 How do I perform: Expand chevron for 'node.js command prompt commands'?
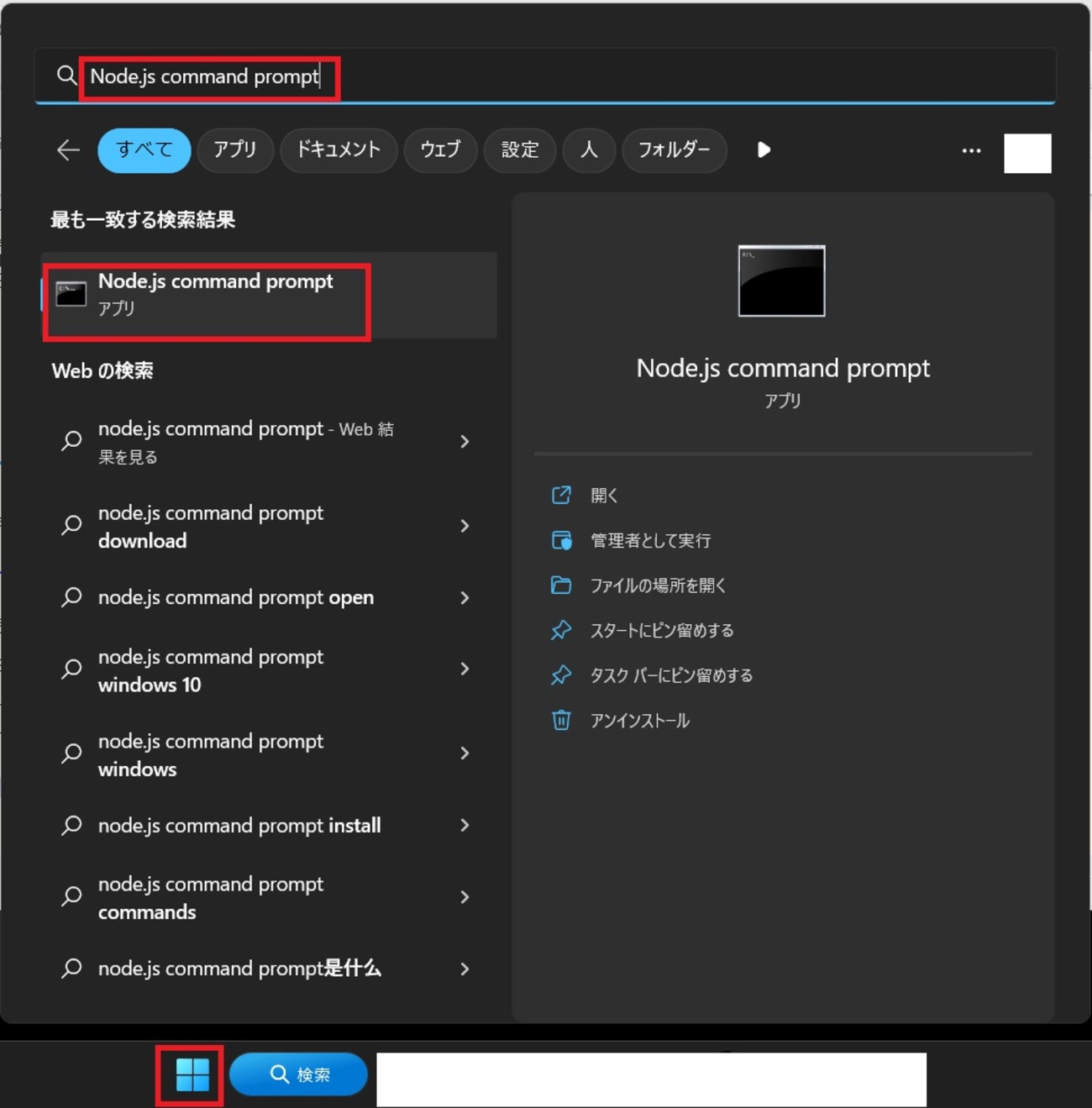[x=465, y=897]
